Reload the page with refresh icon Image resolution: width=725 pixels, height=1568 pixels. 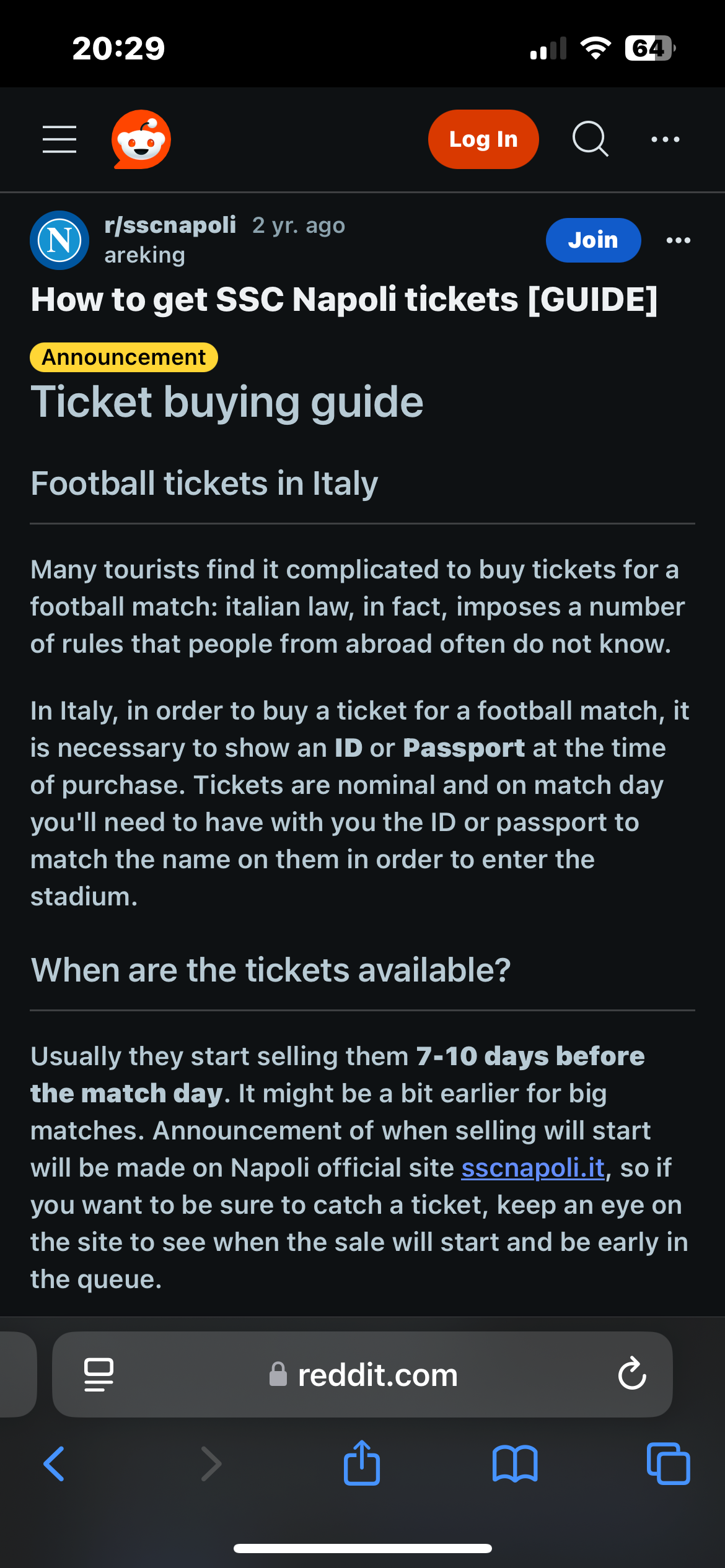(632, 1374)
